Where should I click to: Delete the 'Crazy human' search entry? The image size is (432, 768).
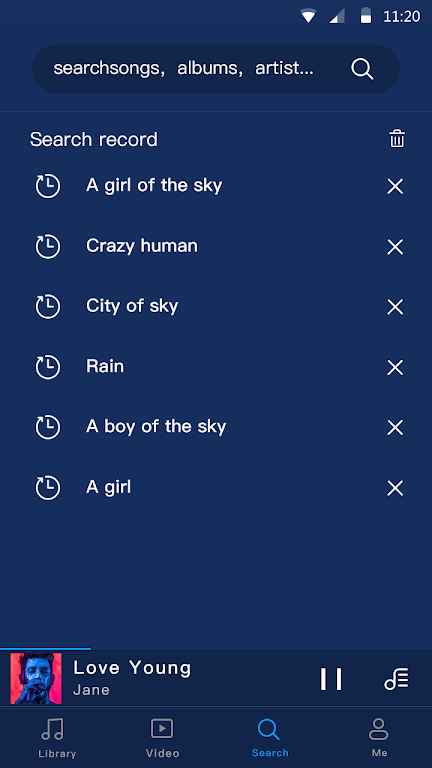coord(395,247)
